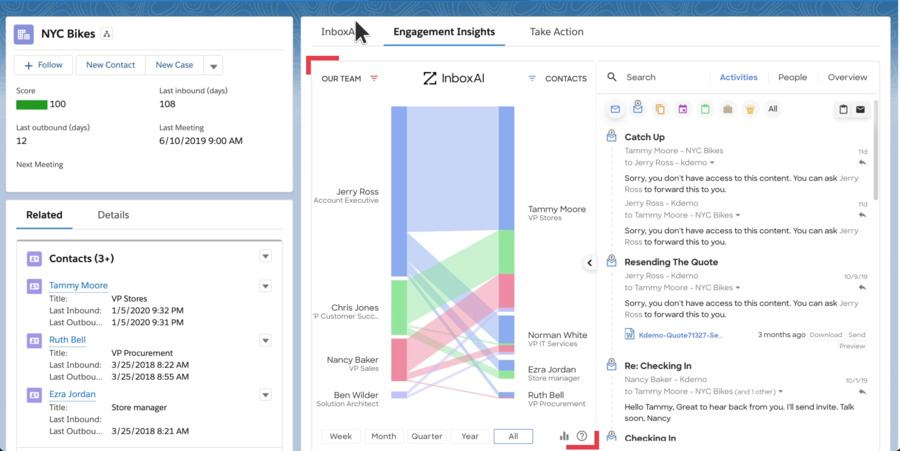Reply to Resending The Quote email
This screenshot has width=900, height=451.
point(862,287)
